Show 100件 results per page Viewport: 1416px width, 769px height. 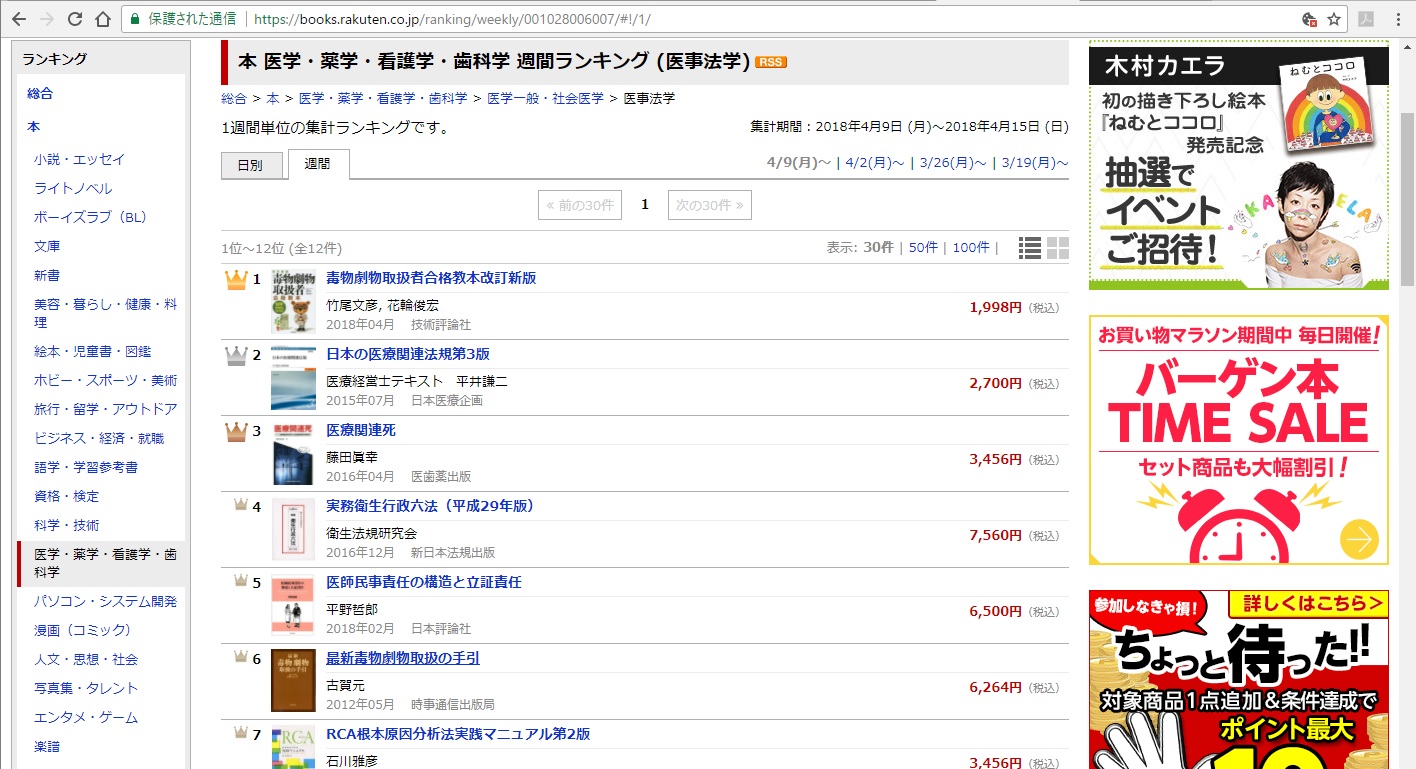click(x=971, y=248)
